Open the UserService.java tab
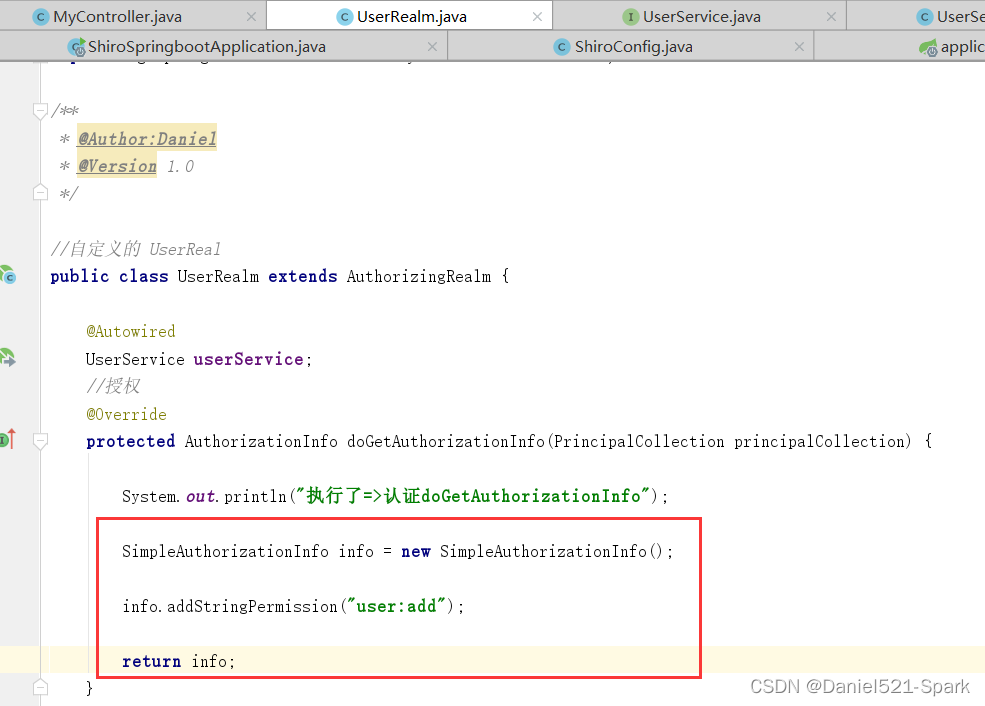The image size is (985, 706). click(700, 16)
